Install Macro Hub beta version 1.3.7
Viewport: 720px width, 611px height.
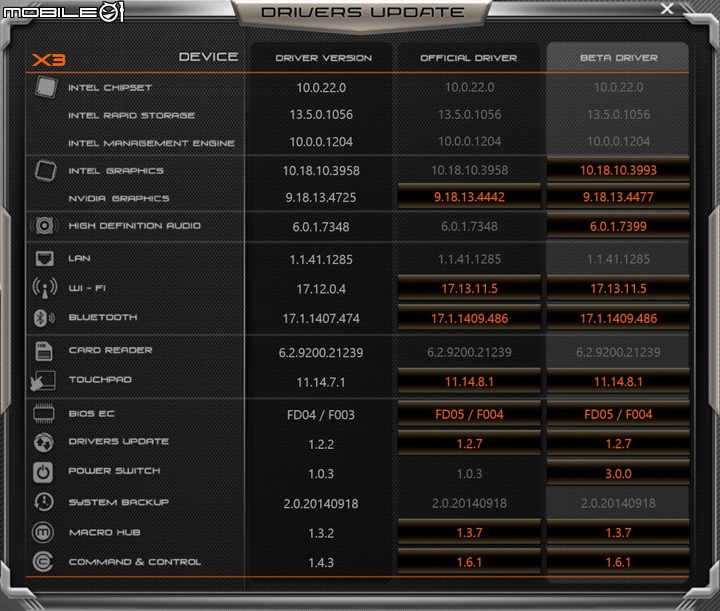[618, 533]
